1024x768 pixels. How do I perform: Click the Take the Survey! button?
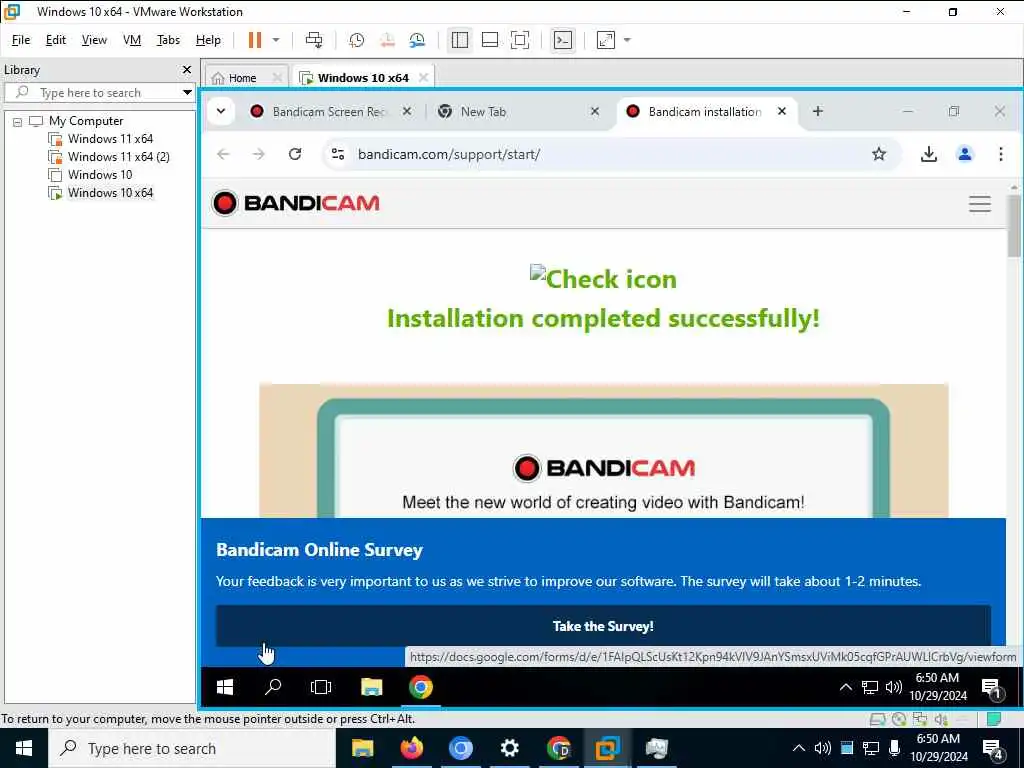point(603,626)
